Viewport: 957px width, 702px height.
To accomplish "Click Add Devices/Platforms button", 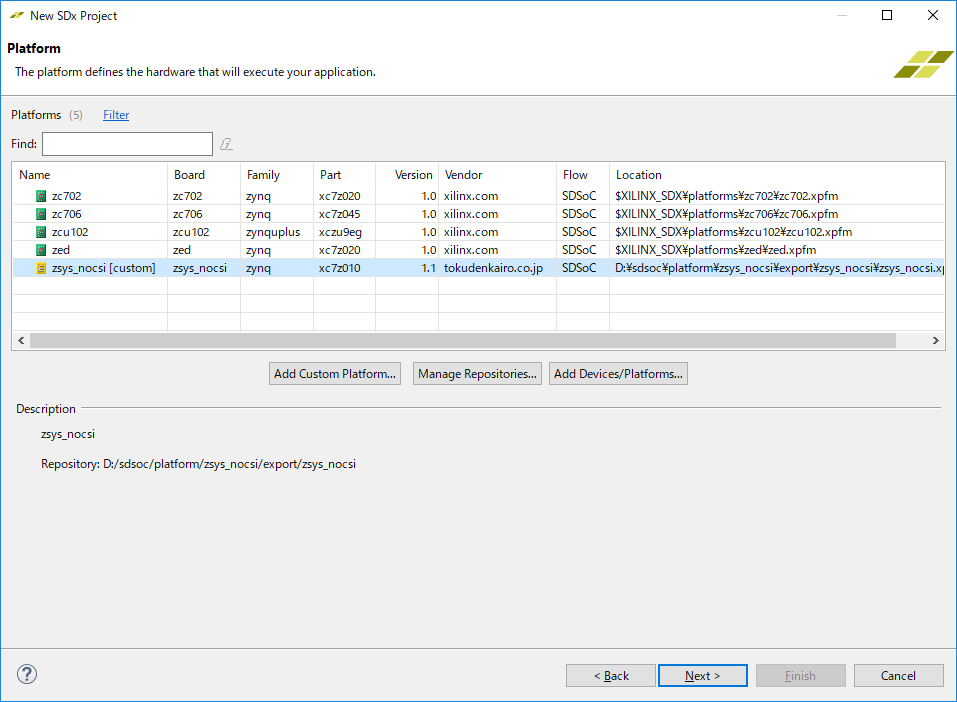I will tap(618, 374).
